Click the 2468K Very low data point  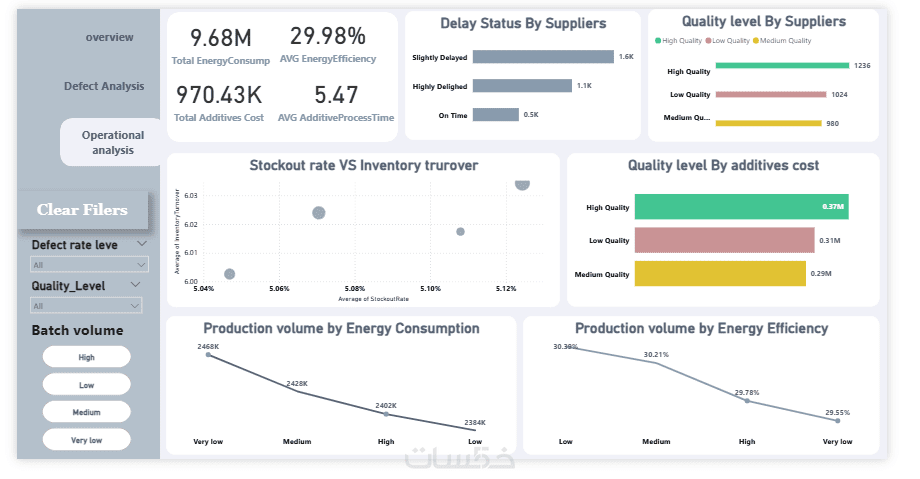click(x=208, y=354)
